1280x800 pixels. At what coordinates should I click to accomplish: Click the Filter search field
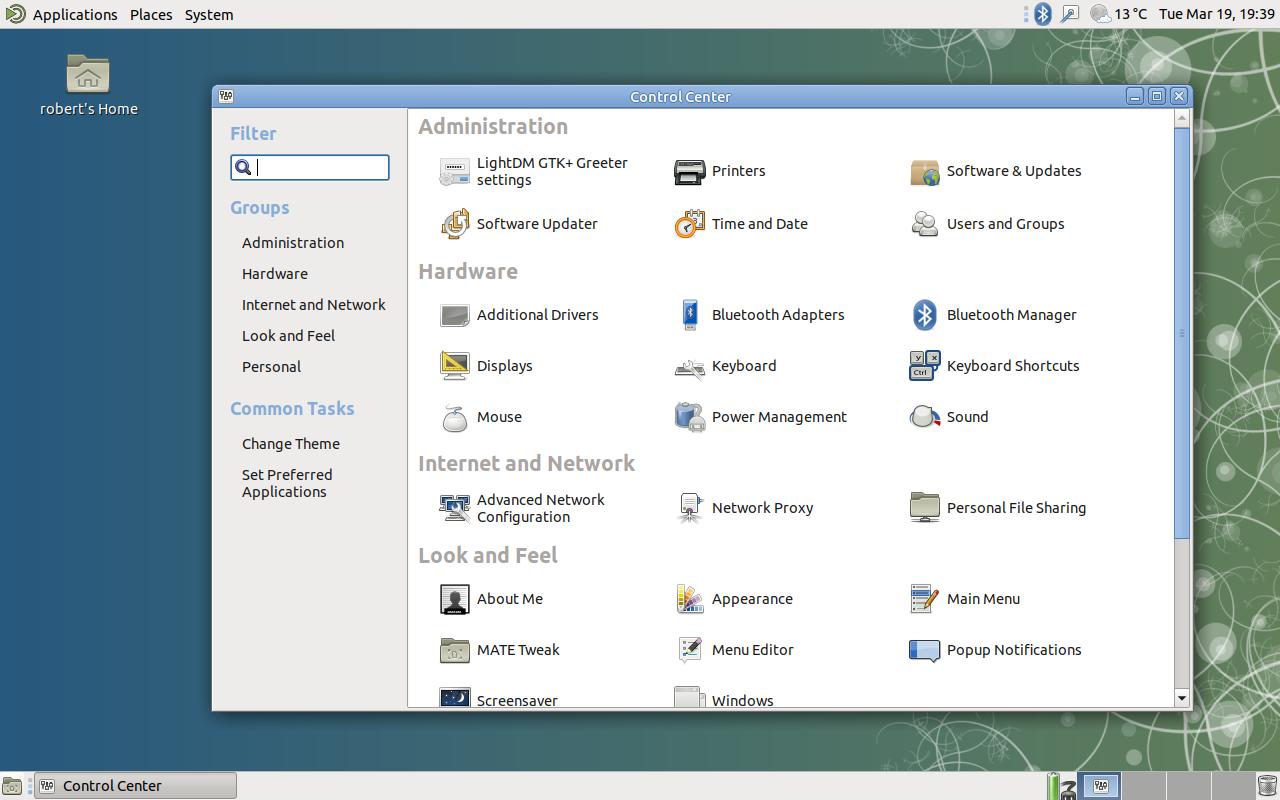[310, 167]
